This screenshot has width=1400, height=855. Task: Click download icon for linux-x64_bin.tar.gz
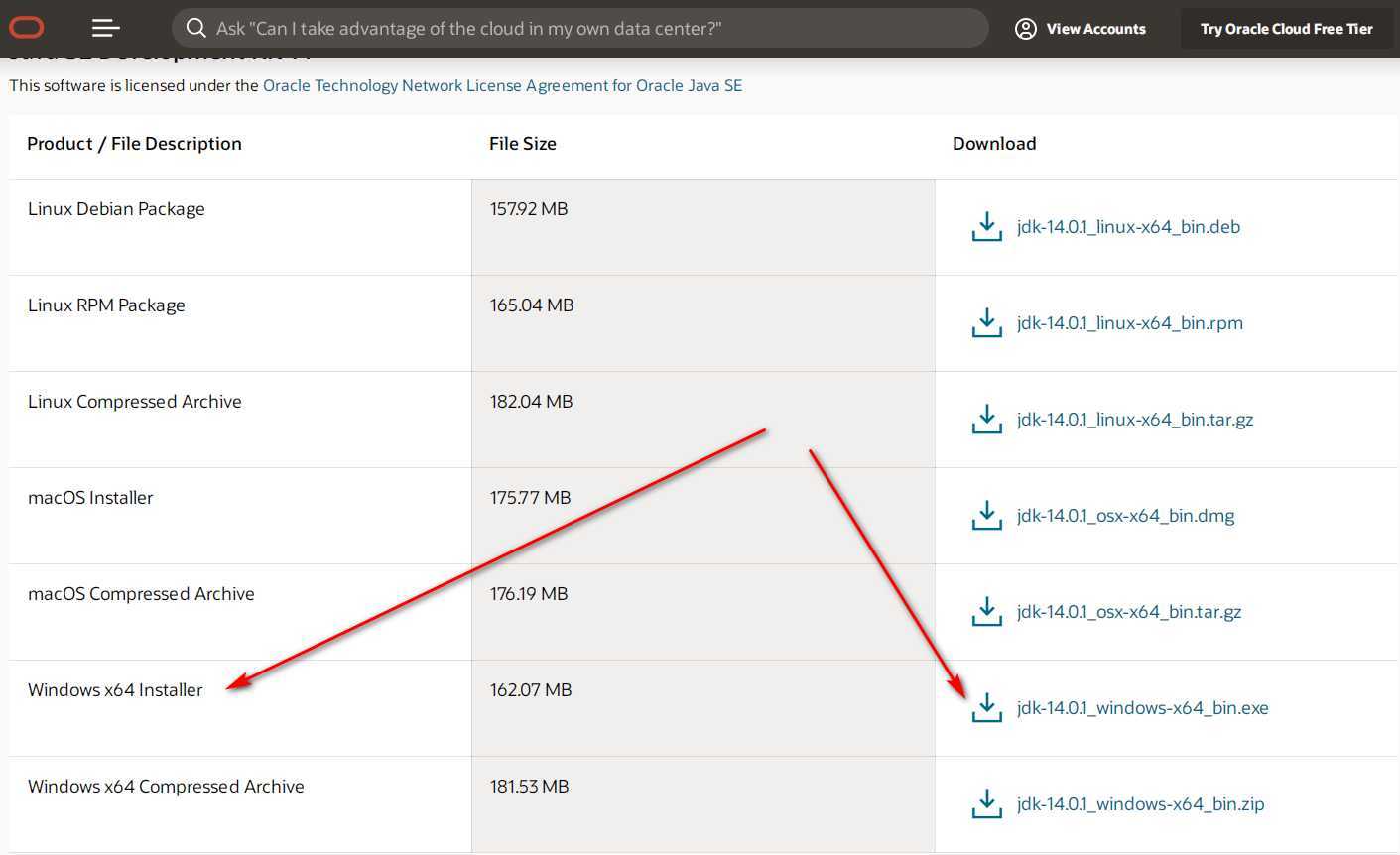(x=986, y=420)
